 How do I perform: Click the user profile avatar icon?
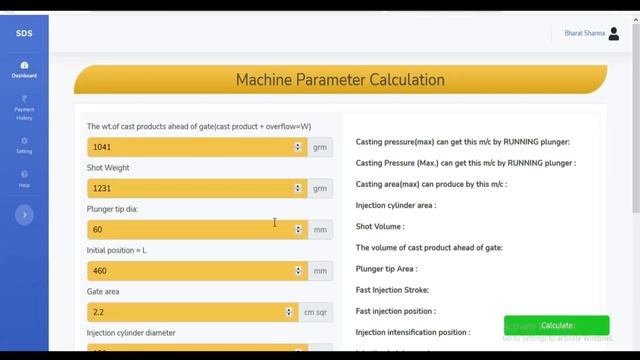click(613, 33)
